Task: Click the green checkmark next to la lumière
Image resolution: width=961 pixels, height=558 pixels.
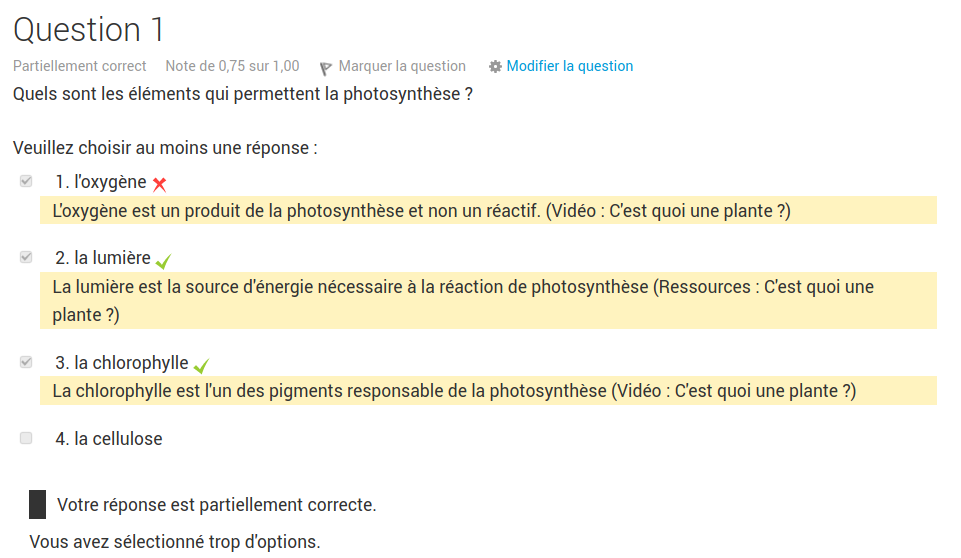Action: pos(163,261)
